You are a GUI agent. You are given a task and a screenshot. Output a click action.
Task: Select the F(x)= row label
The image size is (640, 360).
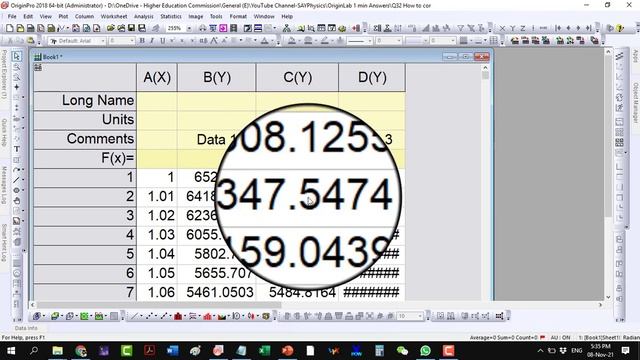(x=85, y=158)
